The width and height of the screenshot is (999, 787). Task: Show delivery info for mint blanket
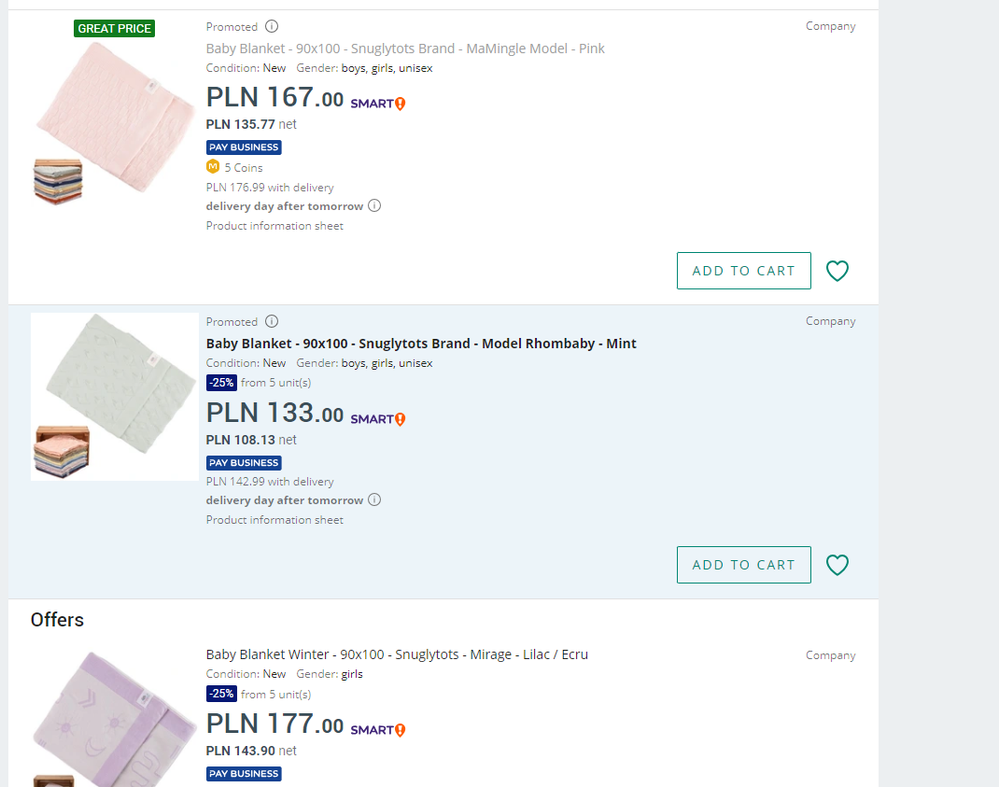coord(374,500)
